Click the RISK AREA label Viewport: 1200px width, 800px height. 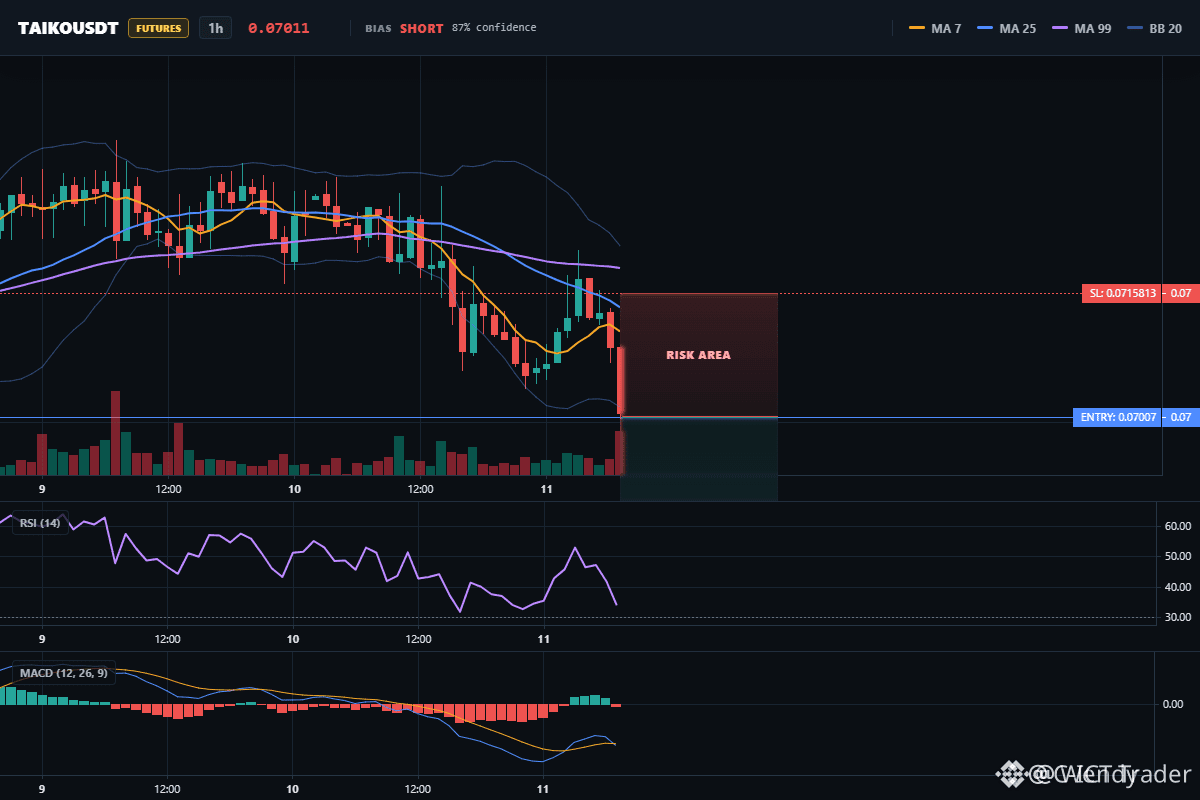(698, 355)
